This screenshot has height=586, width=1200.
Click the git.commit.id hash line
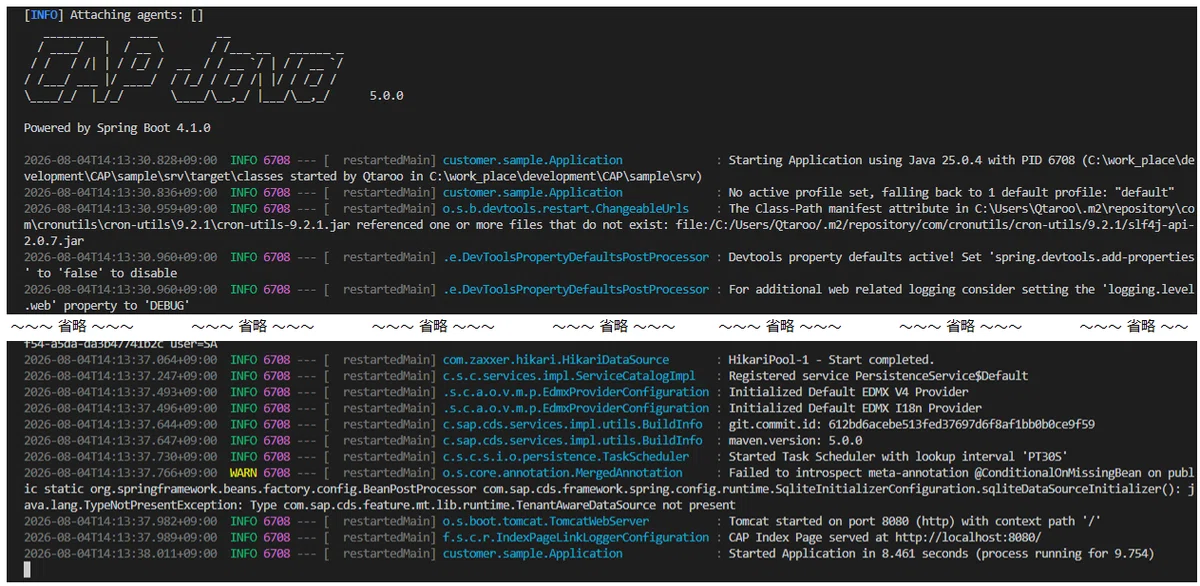click(912, 424)
